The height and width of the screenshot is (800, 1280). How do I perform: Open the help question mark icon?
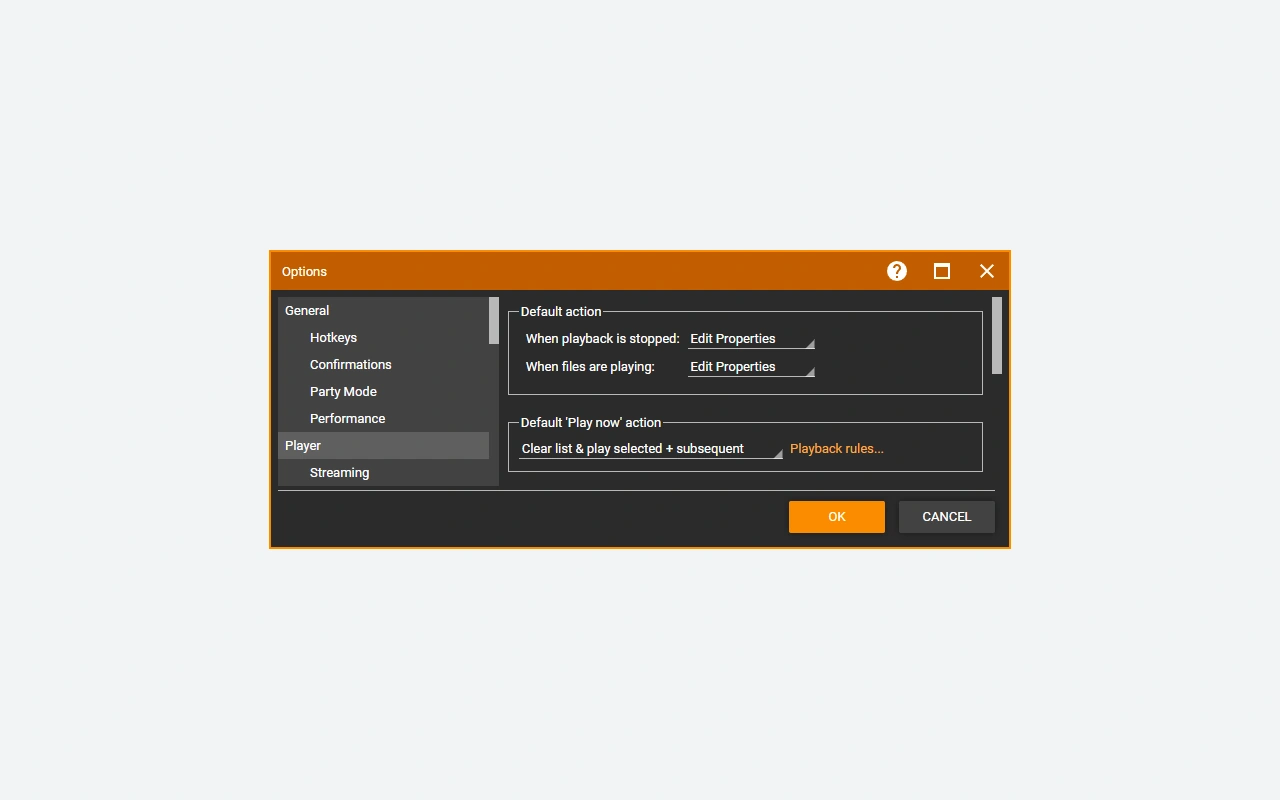click(897, 271)
